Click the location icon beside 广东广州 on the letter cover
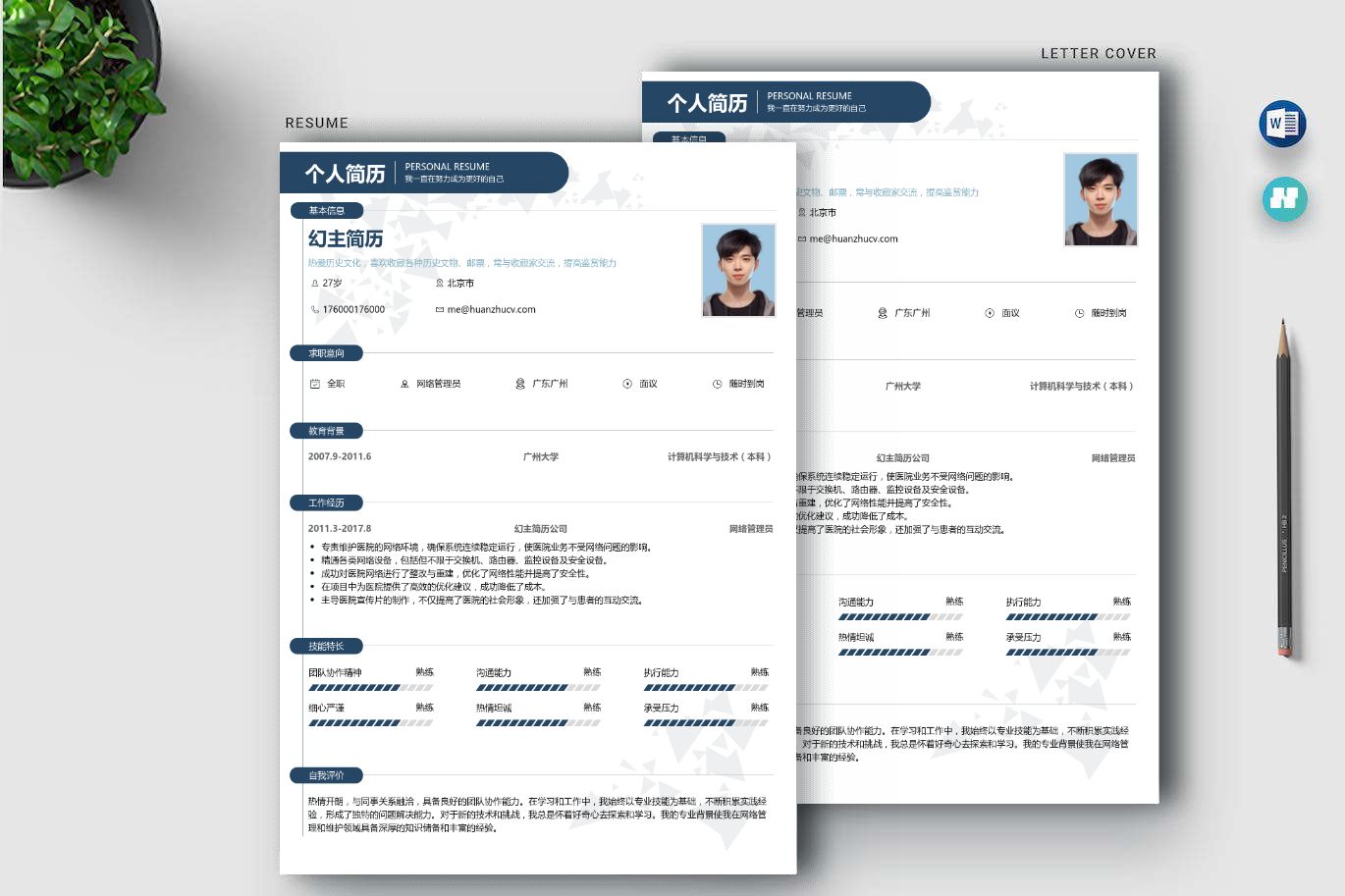This screenshot has width=1345, height=896. coord(883,313)
